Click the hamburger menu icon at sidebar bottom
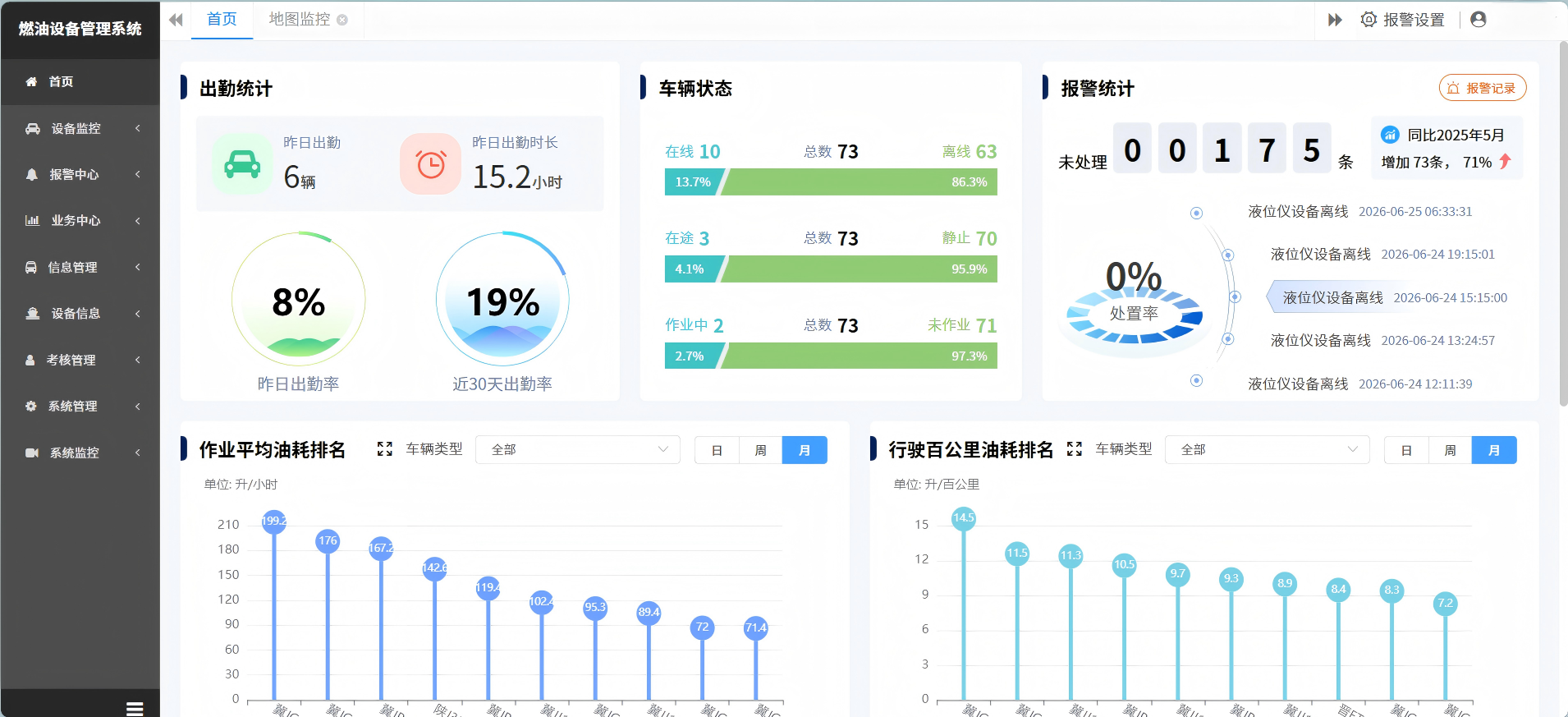 [x=135, y=709]
